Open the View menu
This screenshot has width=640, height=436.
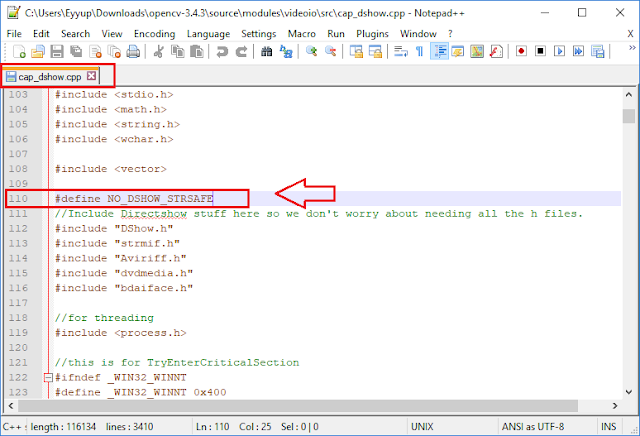(112, 34)
